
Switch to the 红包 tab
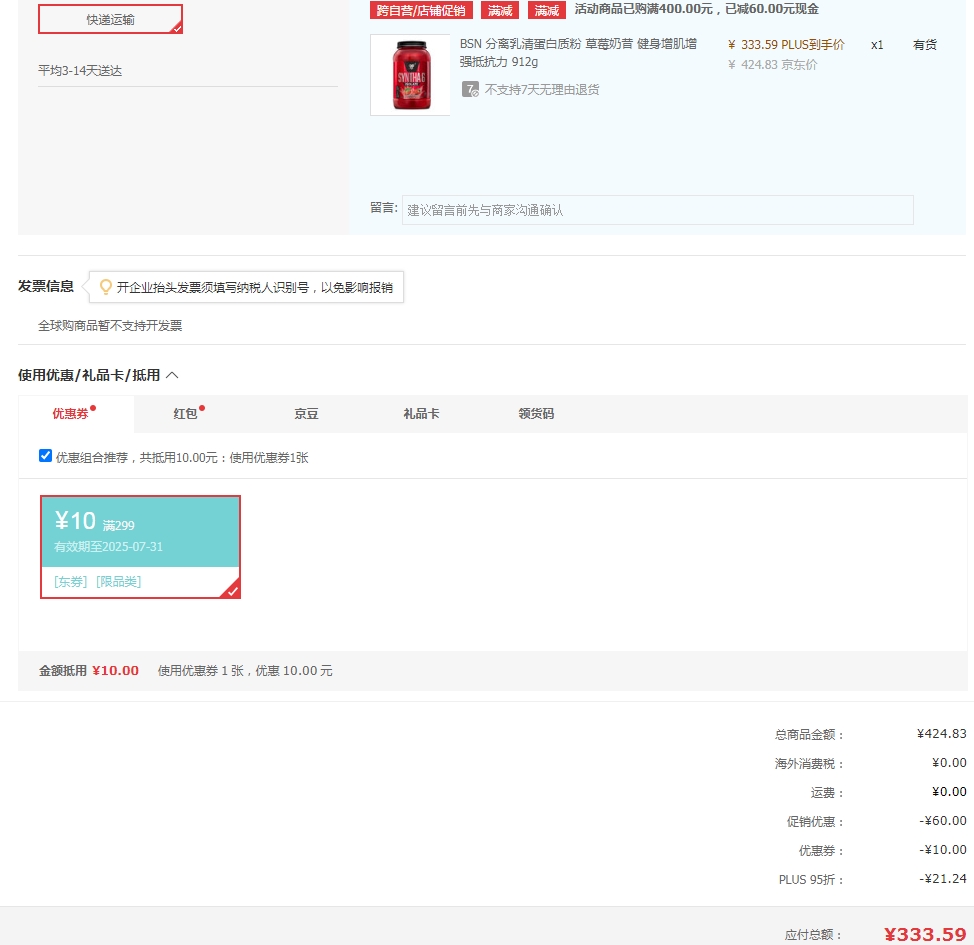click(185, 414)
